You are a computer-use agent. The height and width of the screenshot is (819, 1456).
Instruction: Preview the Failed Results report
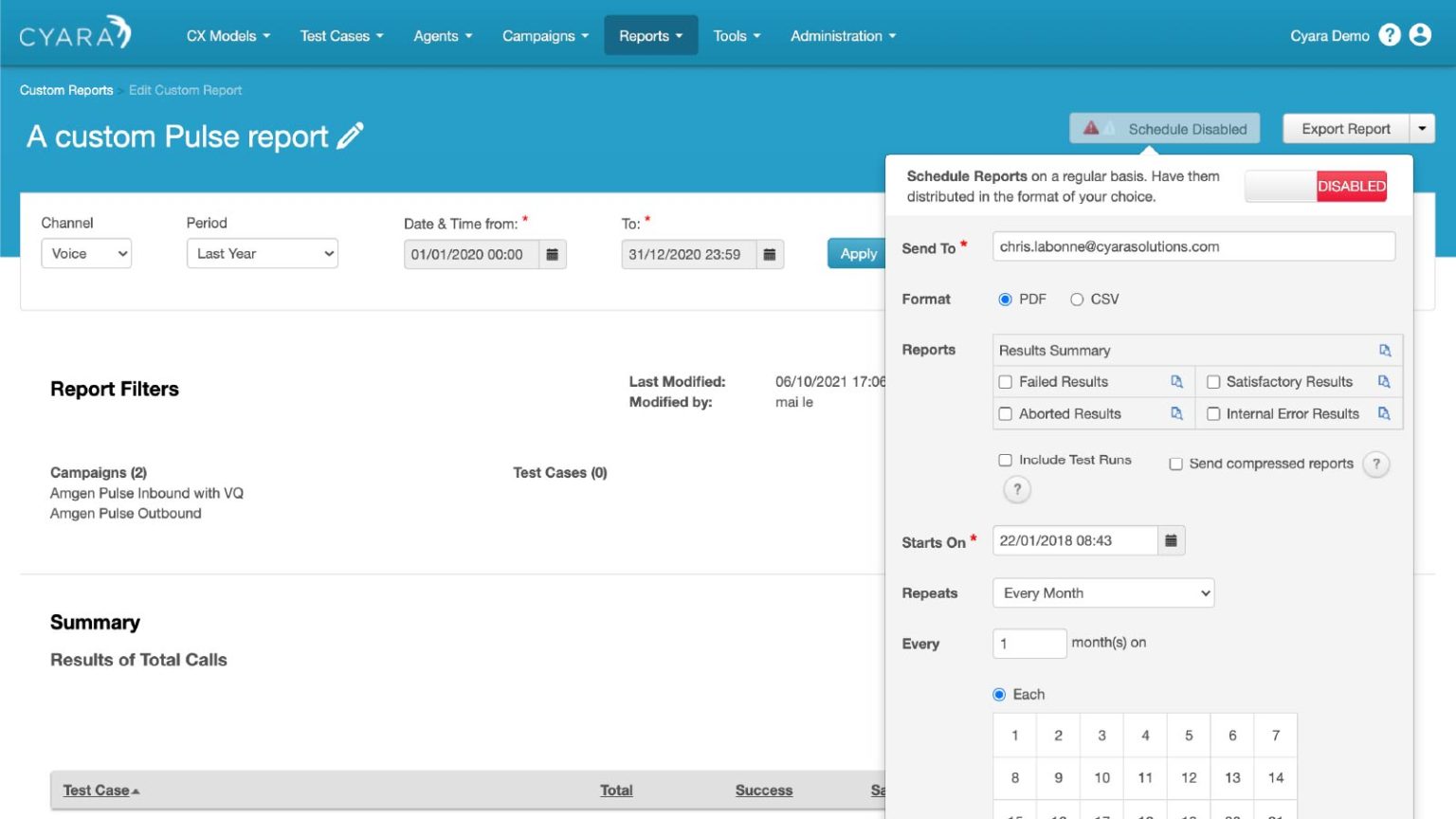(x=1175, y=381)
